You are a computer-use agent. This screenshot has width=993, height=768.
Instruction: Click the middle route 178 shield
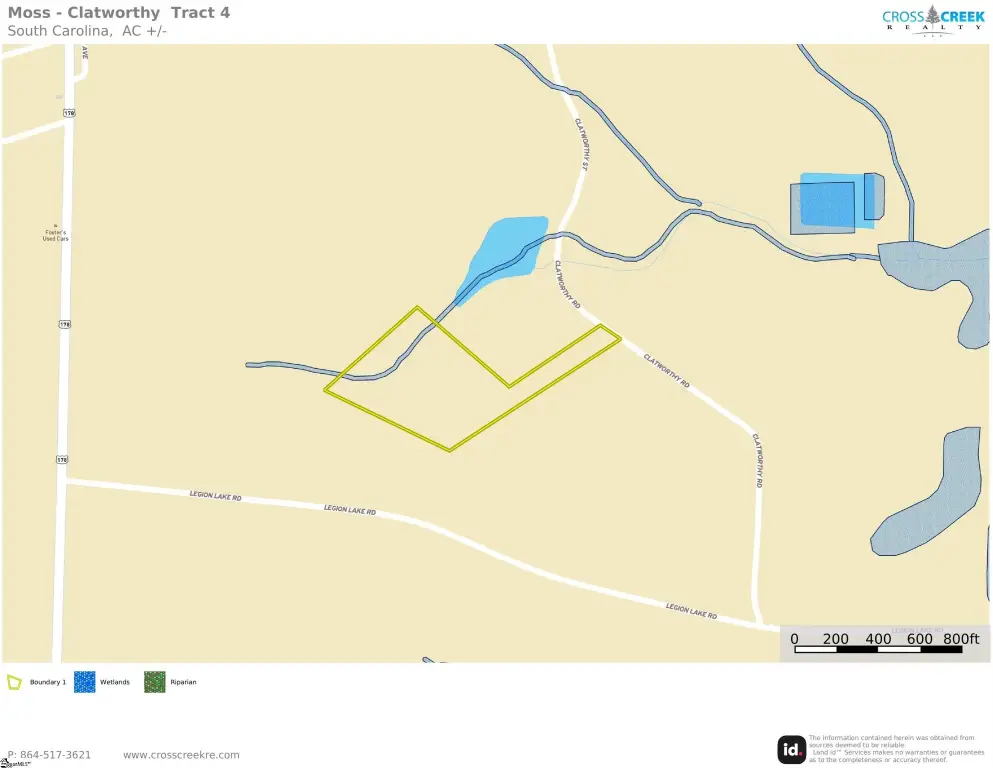65,324
